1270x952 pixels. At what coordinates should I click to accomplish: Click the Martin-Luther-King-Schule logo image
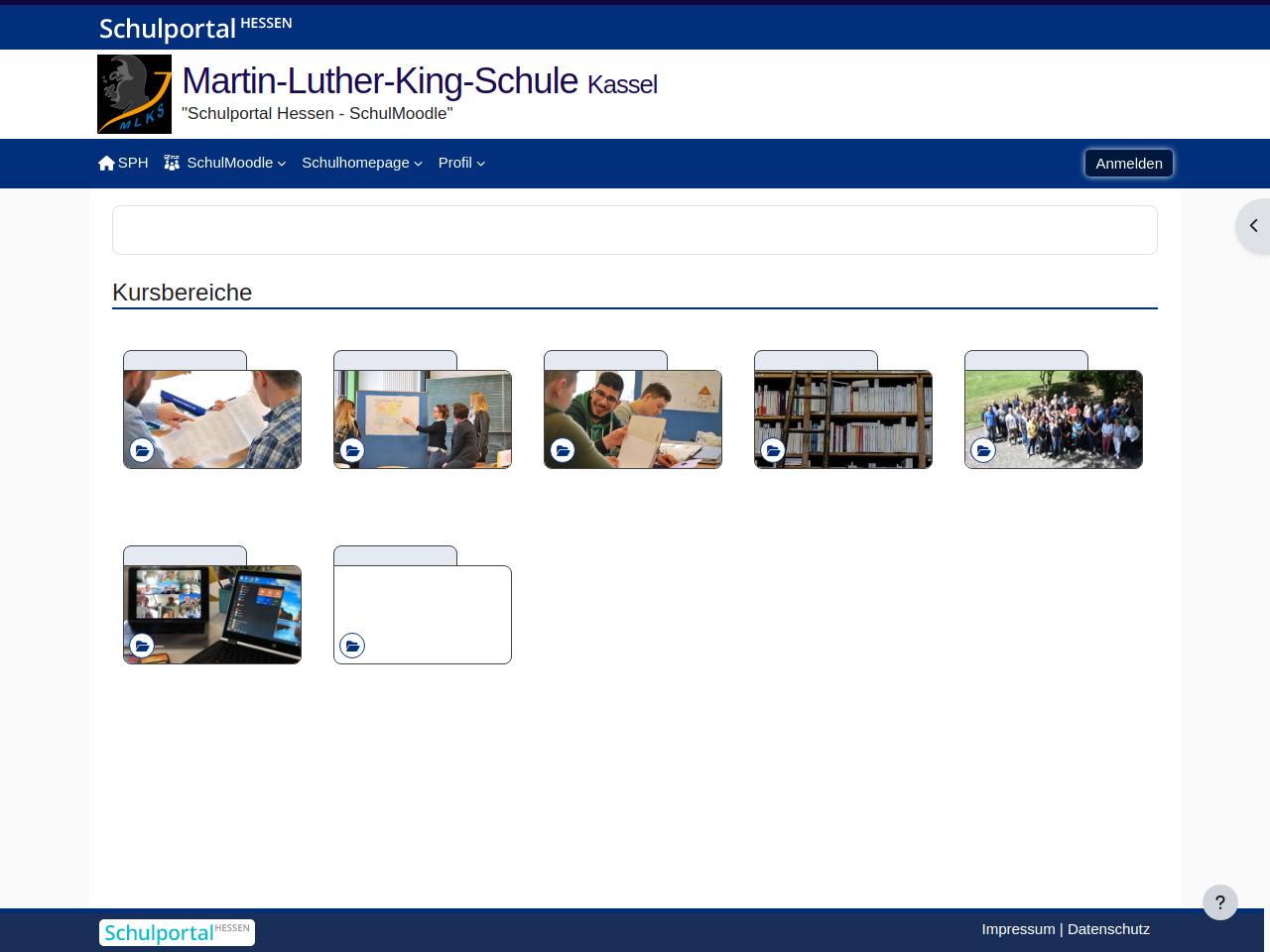tap(134, 94)
